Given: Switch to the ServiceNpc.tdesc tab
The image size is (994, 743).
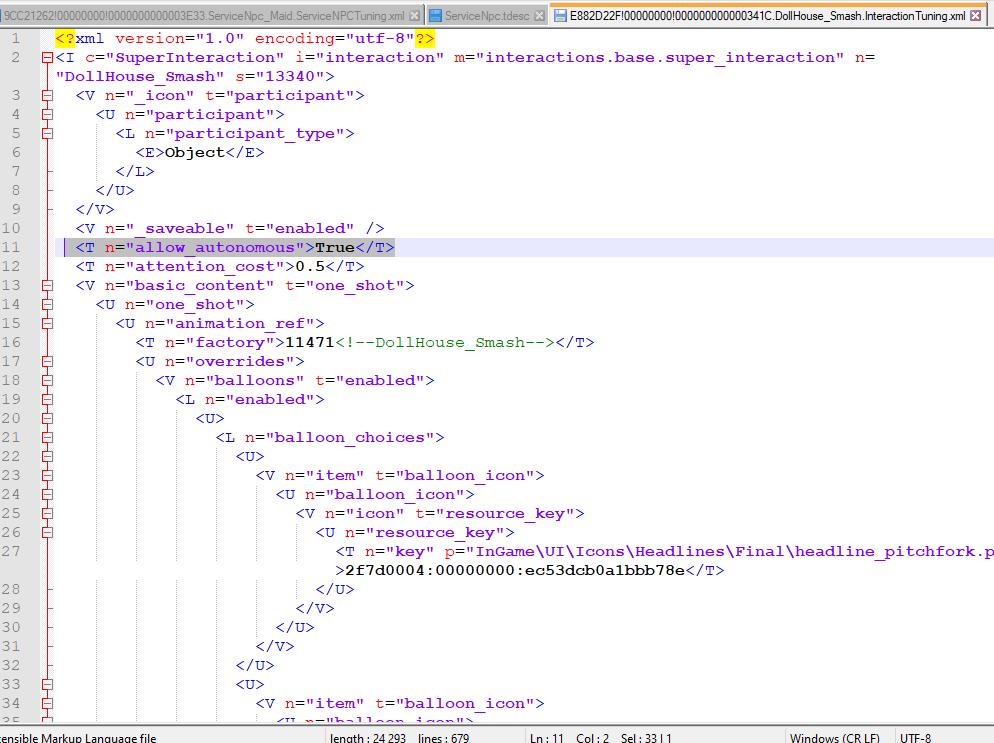Looking at the screenshot, I should tap(488, 16).
